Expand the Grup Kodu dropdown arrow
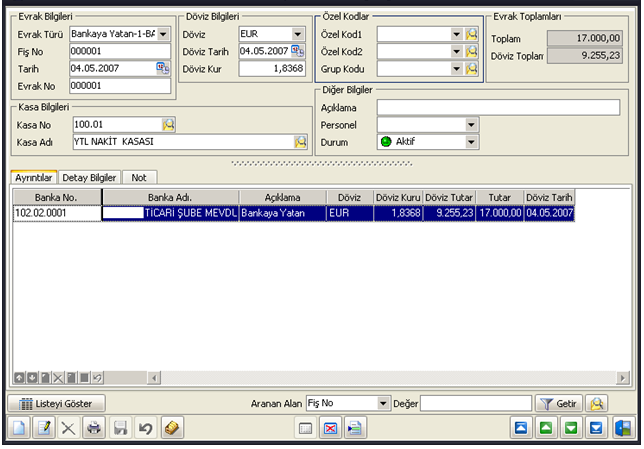644x449 pixels. point(456,69)
